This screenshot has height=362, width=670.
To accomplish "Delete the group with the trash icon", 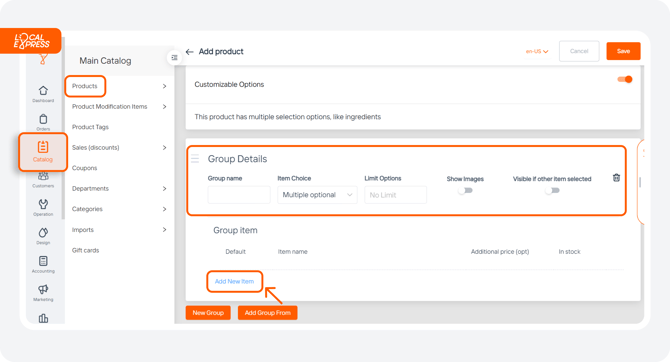I will click(616, 178).
